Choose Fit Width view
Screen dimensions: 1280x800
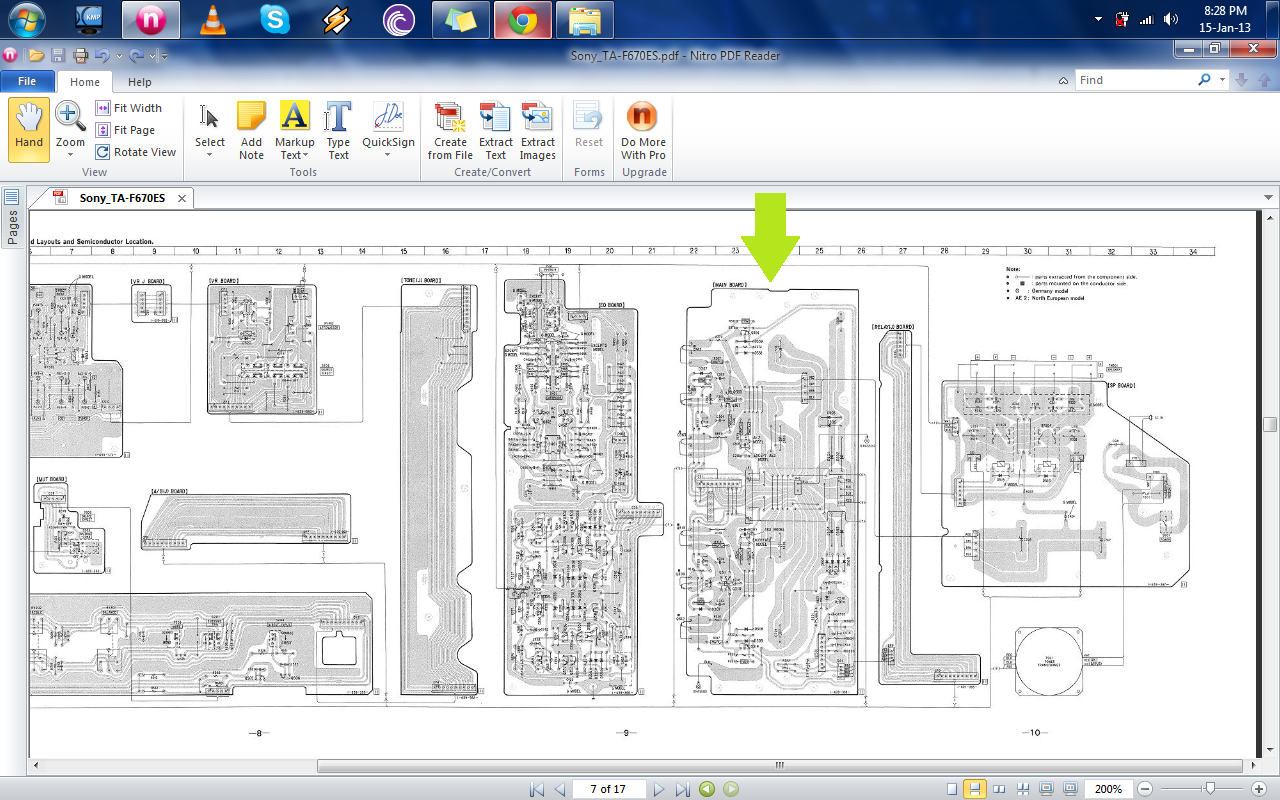coord(129,108)
